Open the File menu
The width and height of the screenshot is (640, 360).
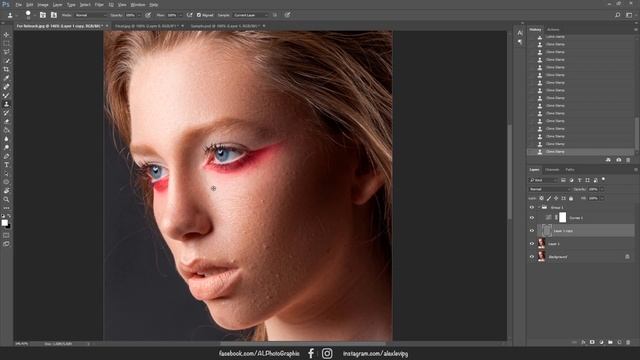click(x=18, y=5)
